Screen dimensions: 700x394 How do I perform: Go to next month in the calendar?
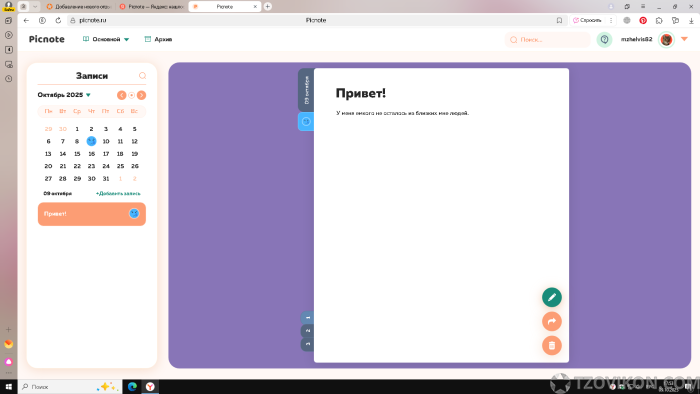tap(142, 95)
